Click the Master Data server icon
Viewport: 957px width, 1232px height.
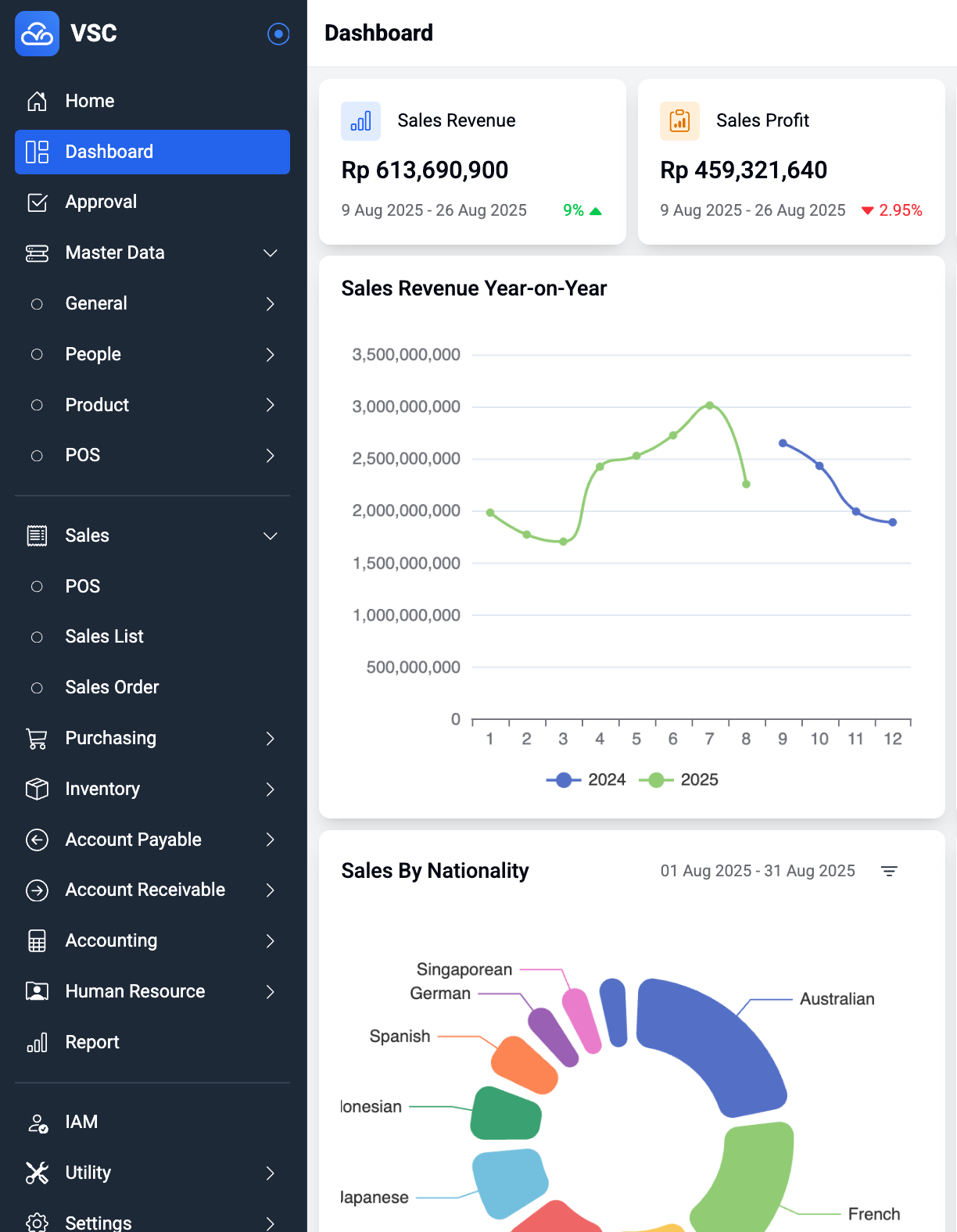click(x=37, y=253)
